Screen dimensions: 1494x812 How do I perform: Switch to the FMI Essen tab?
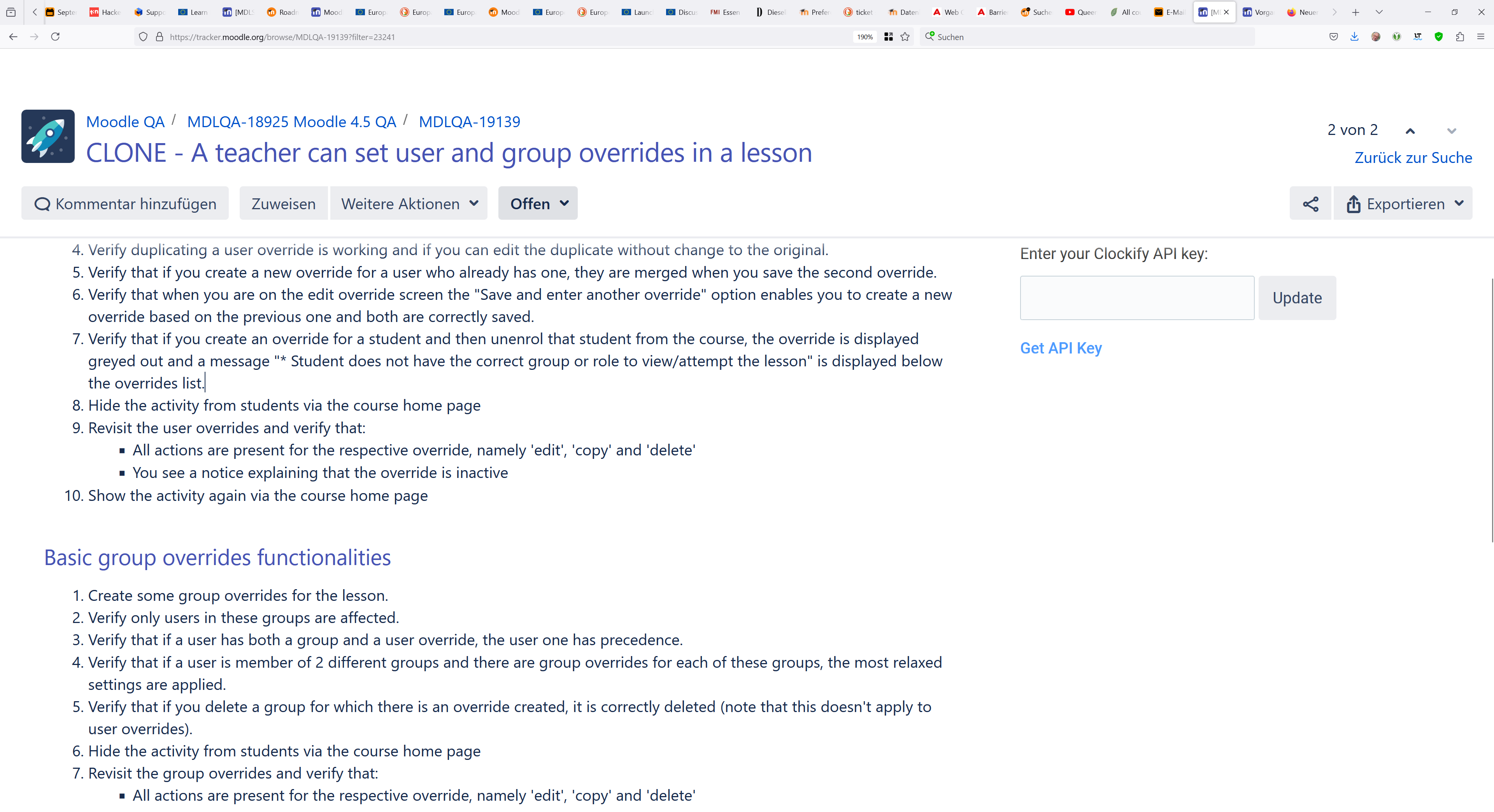tap(724, 12)
